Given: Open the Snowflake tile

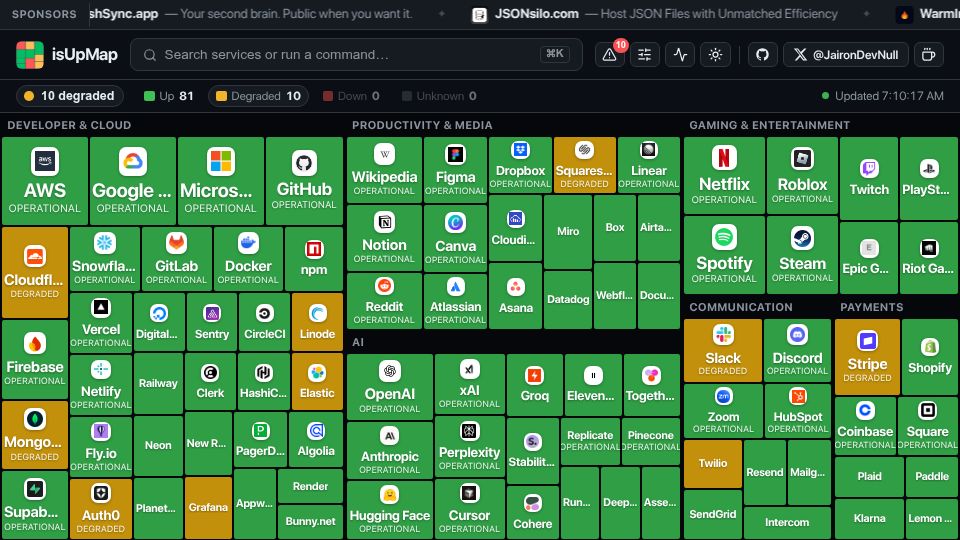Looking at the screenshot, I should (105, 259).
